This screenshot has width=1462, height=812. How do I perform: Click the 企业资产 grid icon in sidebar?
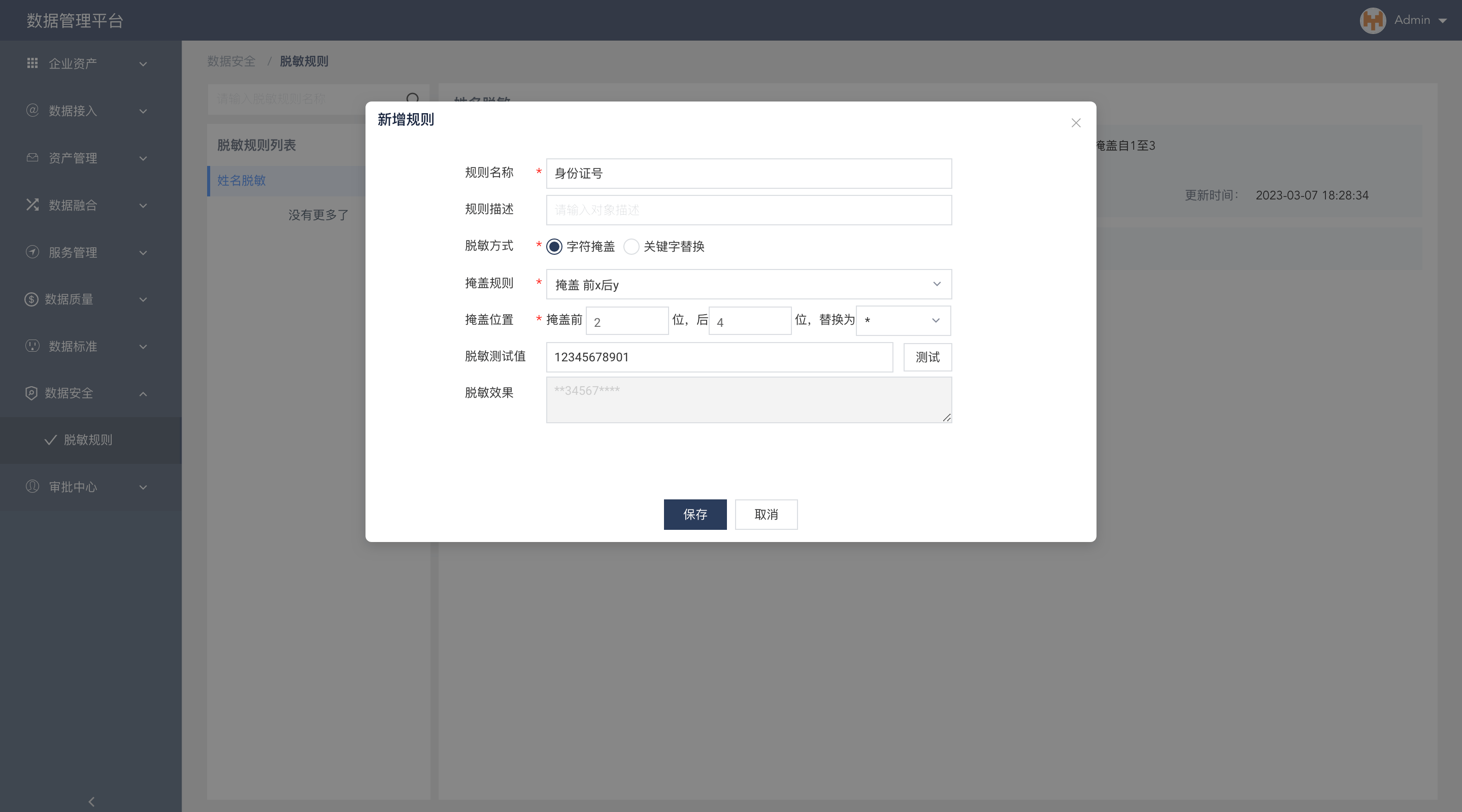tap(32, 63)
